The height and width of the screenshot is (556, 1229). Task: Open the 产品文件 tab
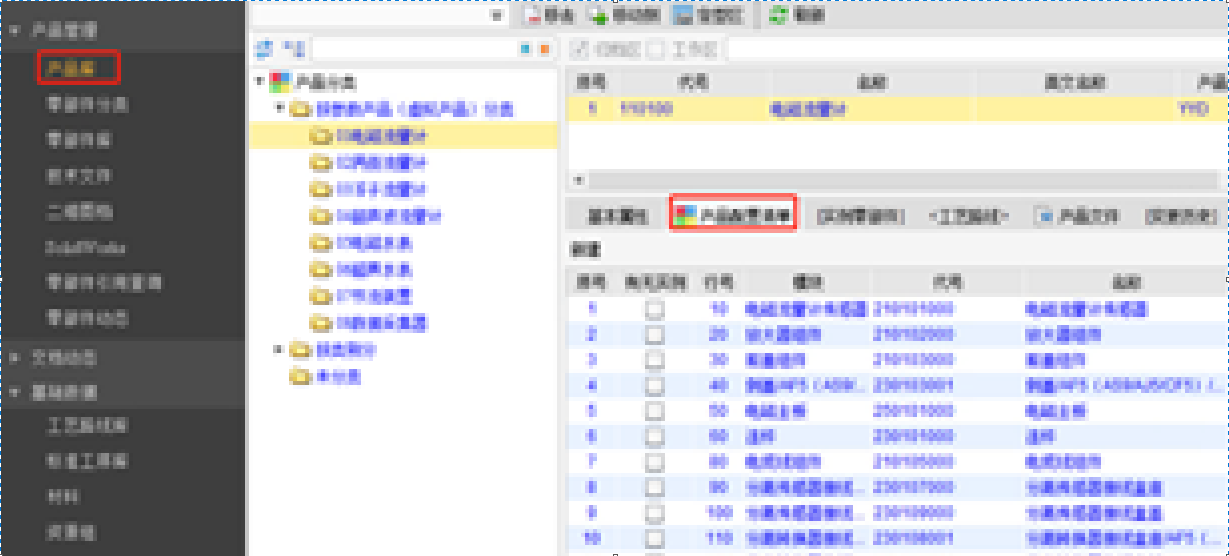coord(1077,216)
